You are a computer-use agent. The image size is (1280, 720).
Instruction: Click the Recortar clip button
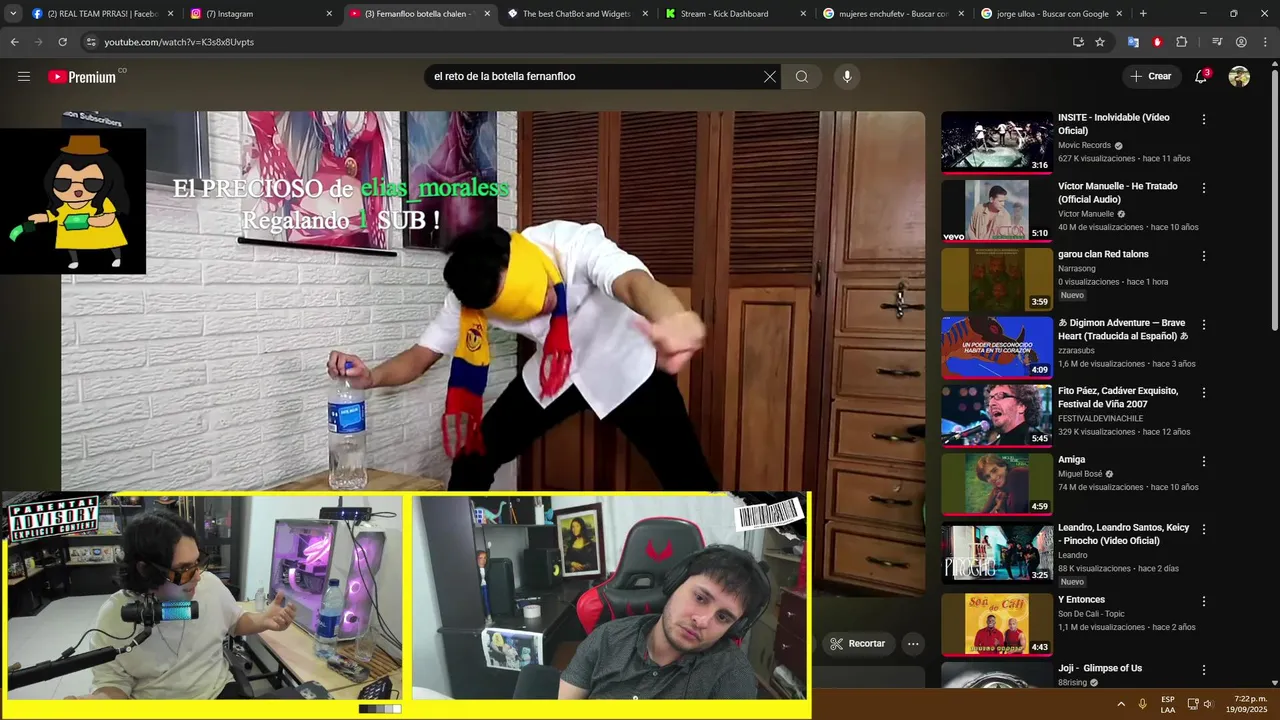pos(858,644)
